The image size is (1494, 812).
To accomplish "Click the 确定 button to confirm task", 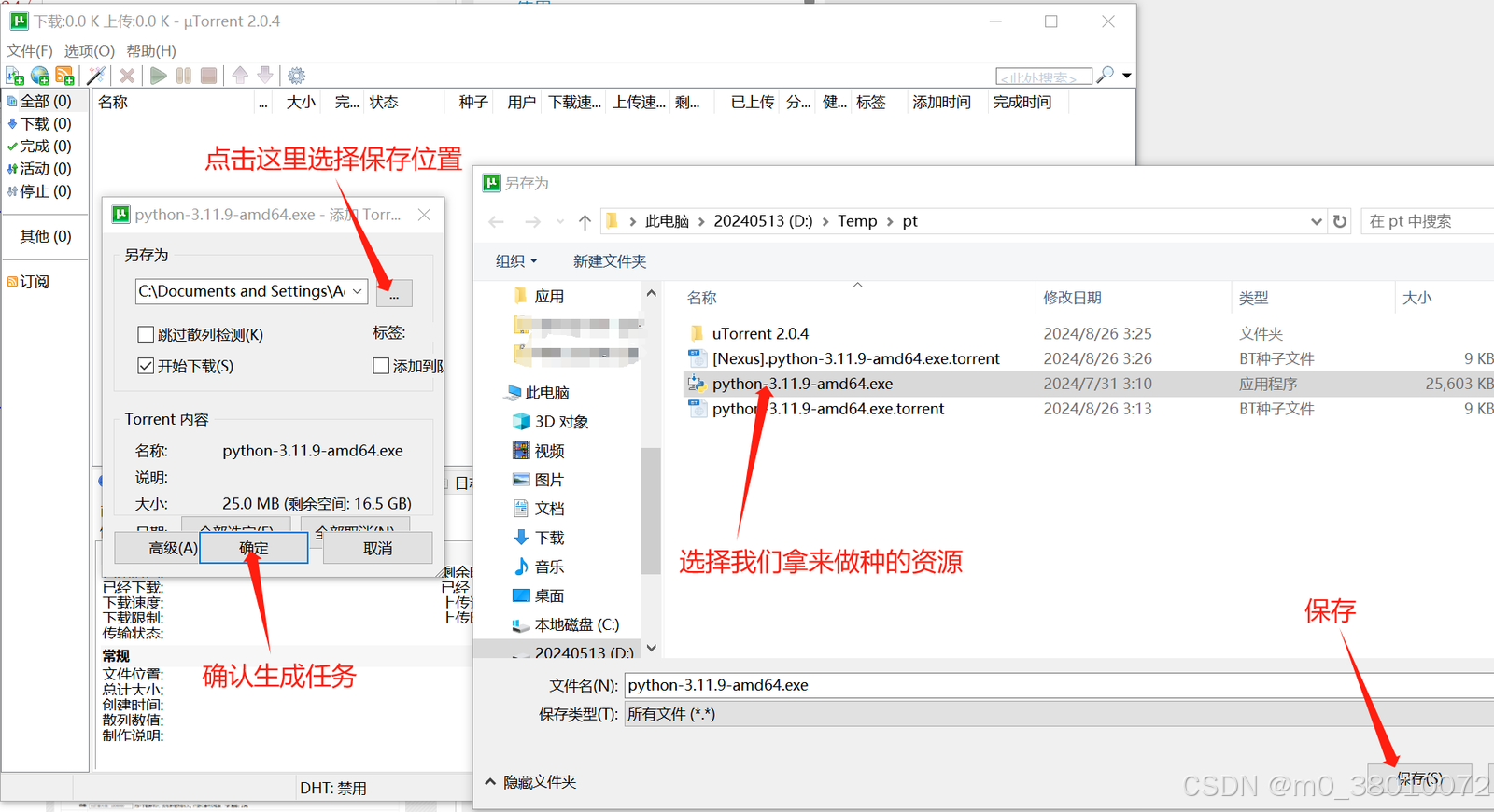I will tap(254, 548).
